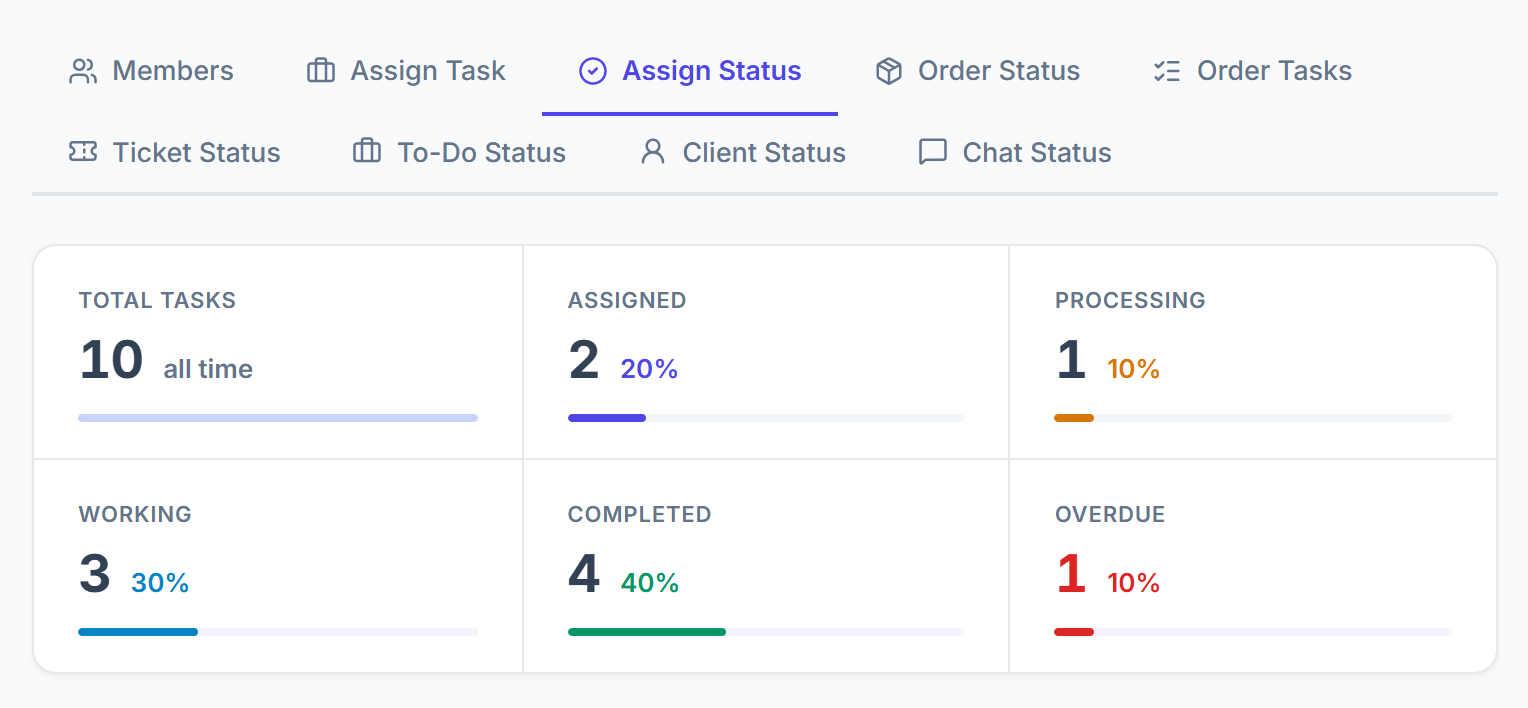The image size is (1528, 708).
Task: Click the TOTAL TASKS heading
Action: click(157, 300)
